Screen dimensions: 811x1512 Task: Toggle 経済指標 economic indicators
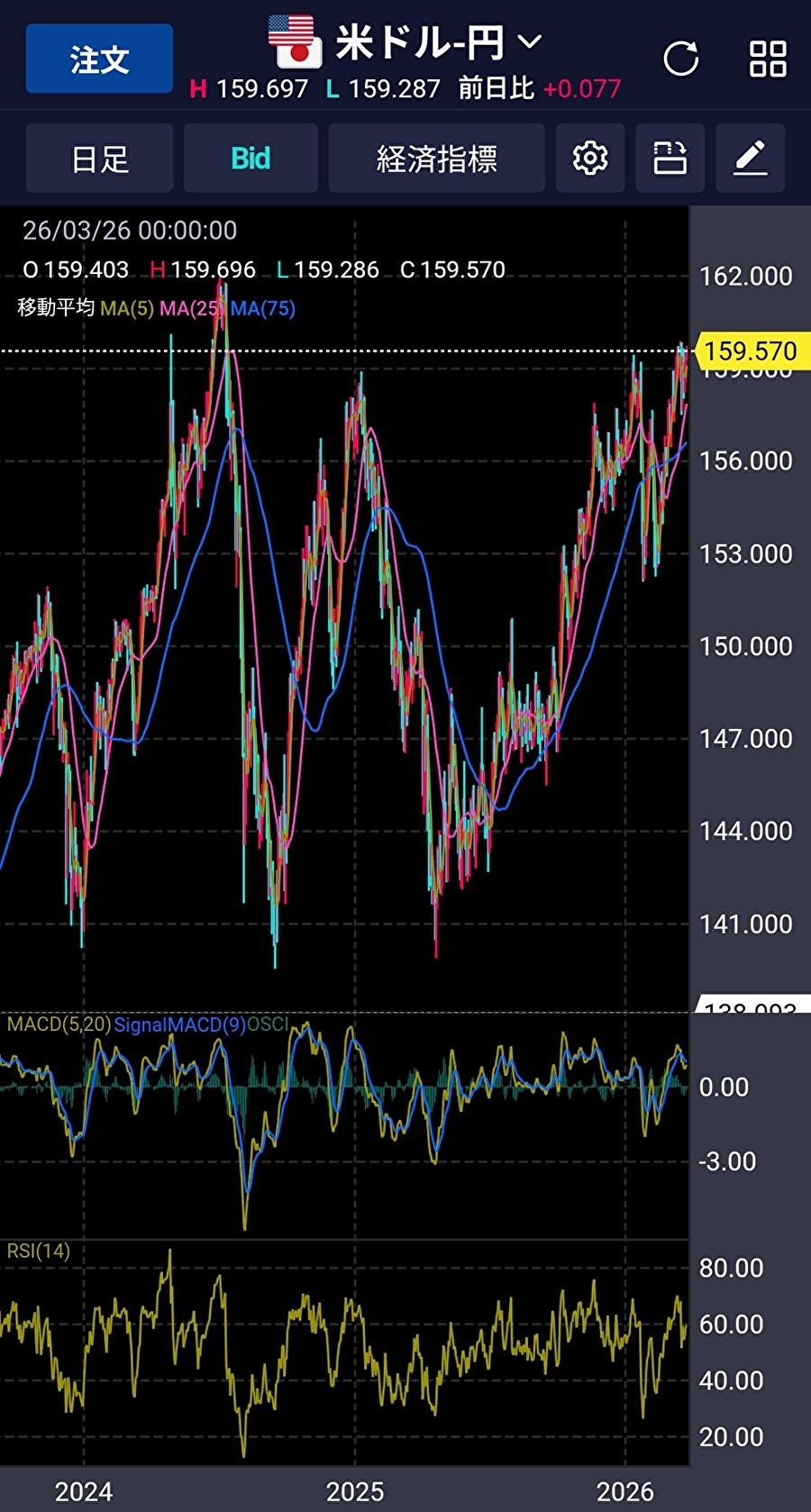(x=436, y=159)
